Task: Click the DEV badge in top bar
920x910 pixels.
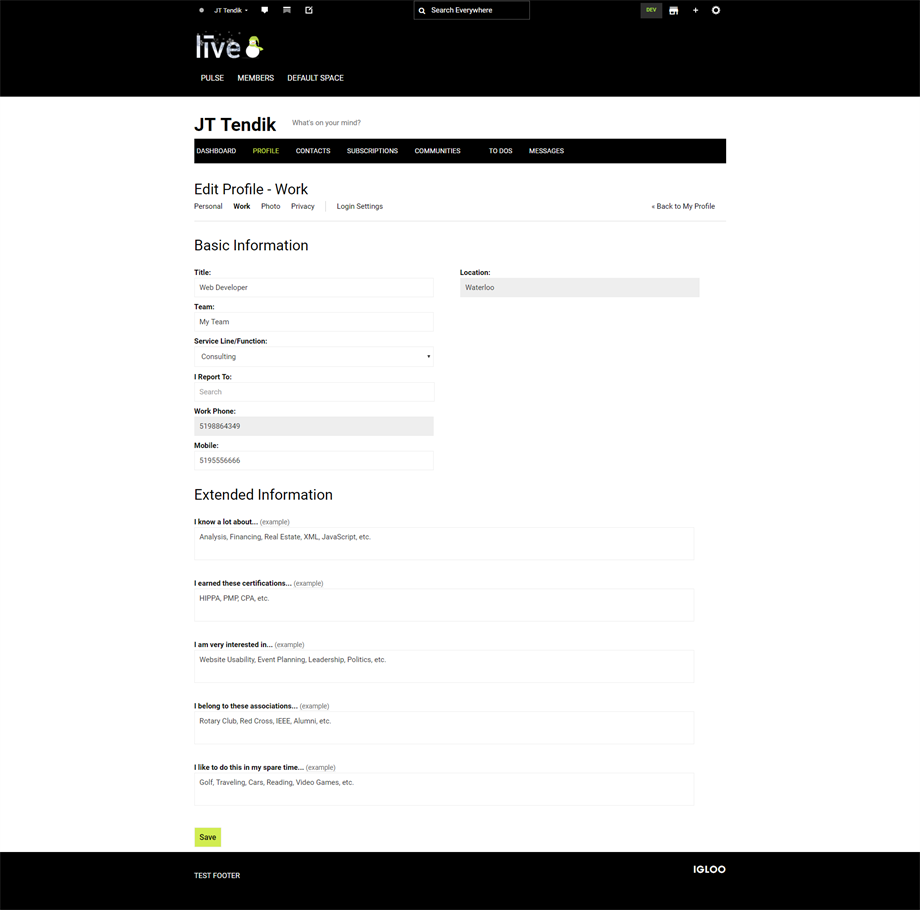Action: click(651, 10)
